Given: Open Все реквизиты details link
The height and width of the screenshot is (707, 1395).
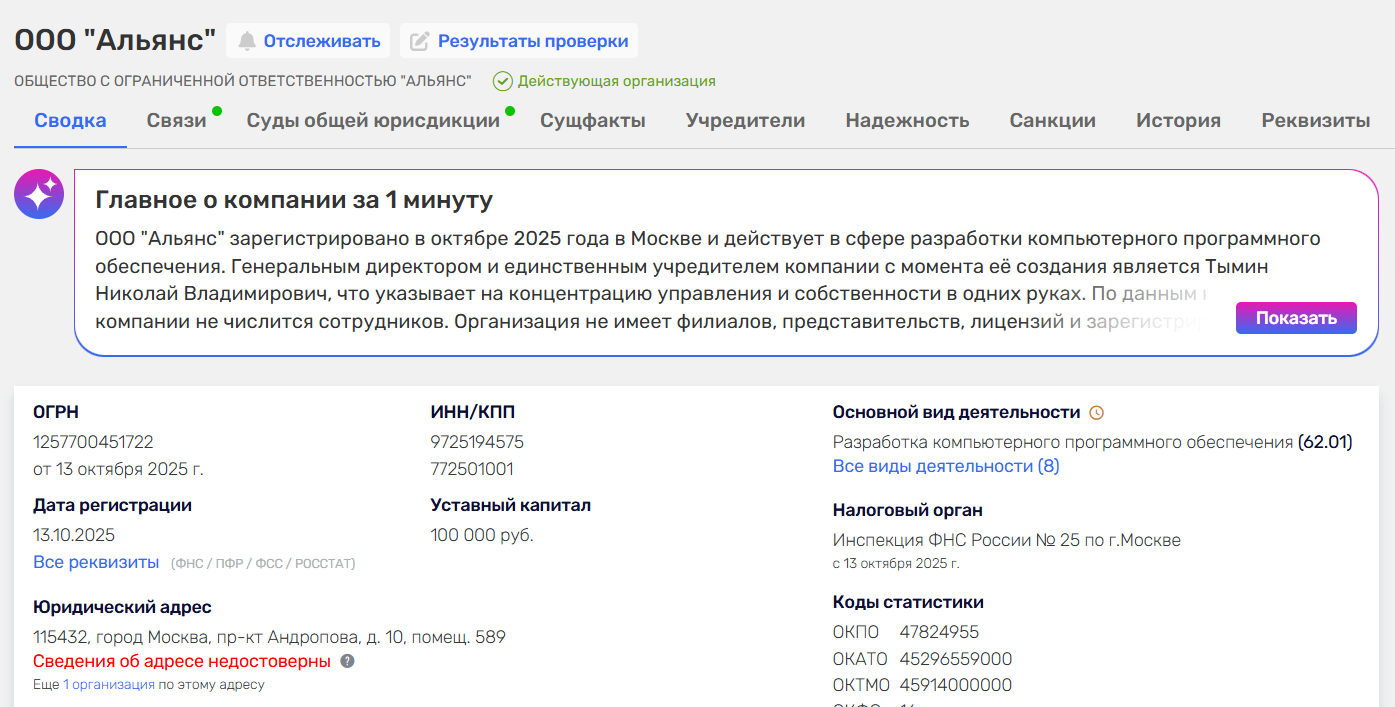Looking at the screenshot, I should (x=96, y=562).
